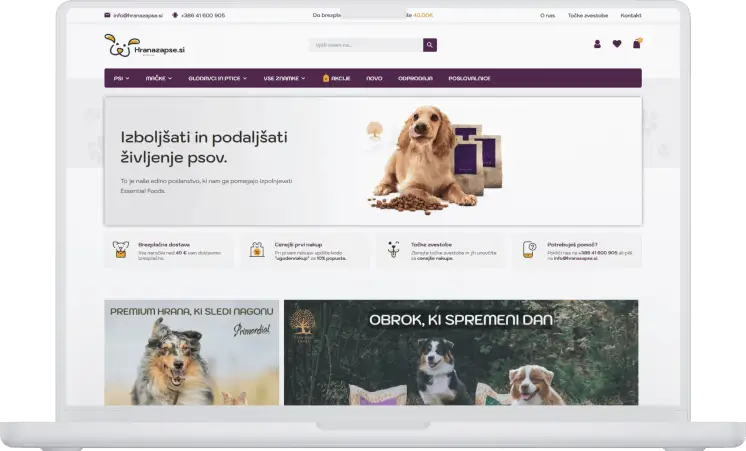Open the user account icon
This screenshot has height=451, width=746.
tap(597, 44)
